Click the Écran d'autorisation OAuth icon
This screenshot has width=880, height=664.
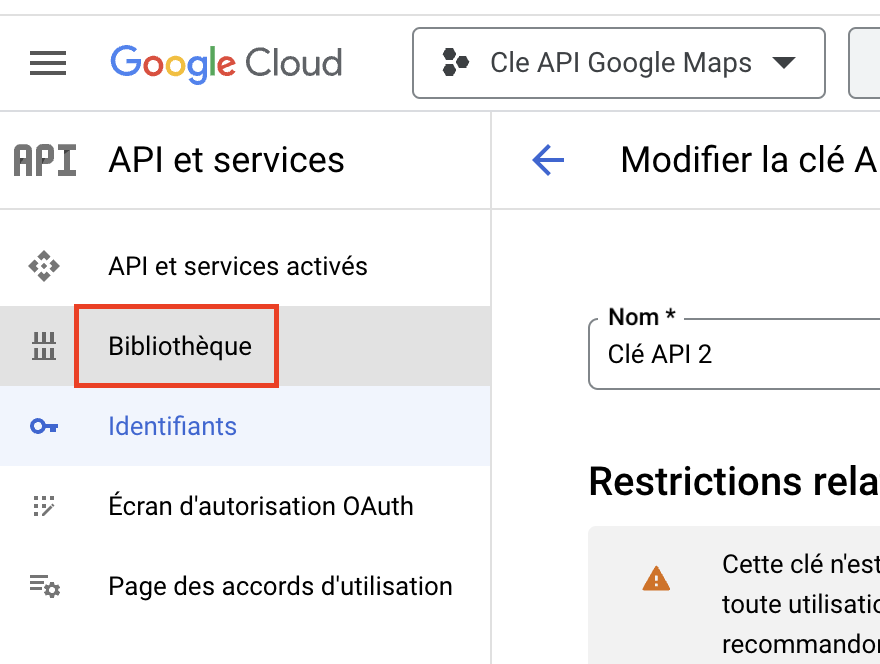pyautogui.click(x=44, y=506)
